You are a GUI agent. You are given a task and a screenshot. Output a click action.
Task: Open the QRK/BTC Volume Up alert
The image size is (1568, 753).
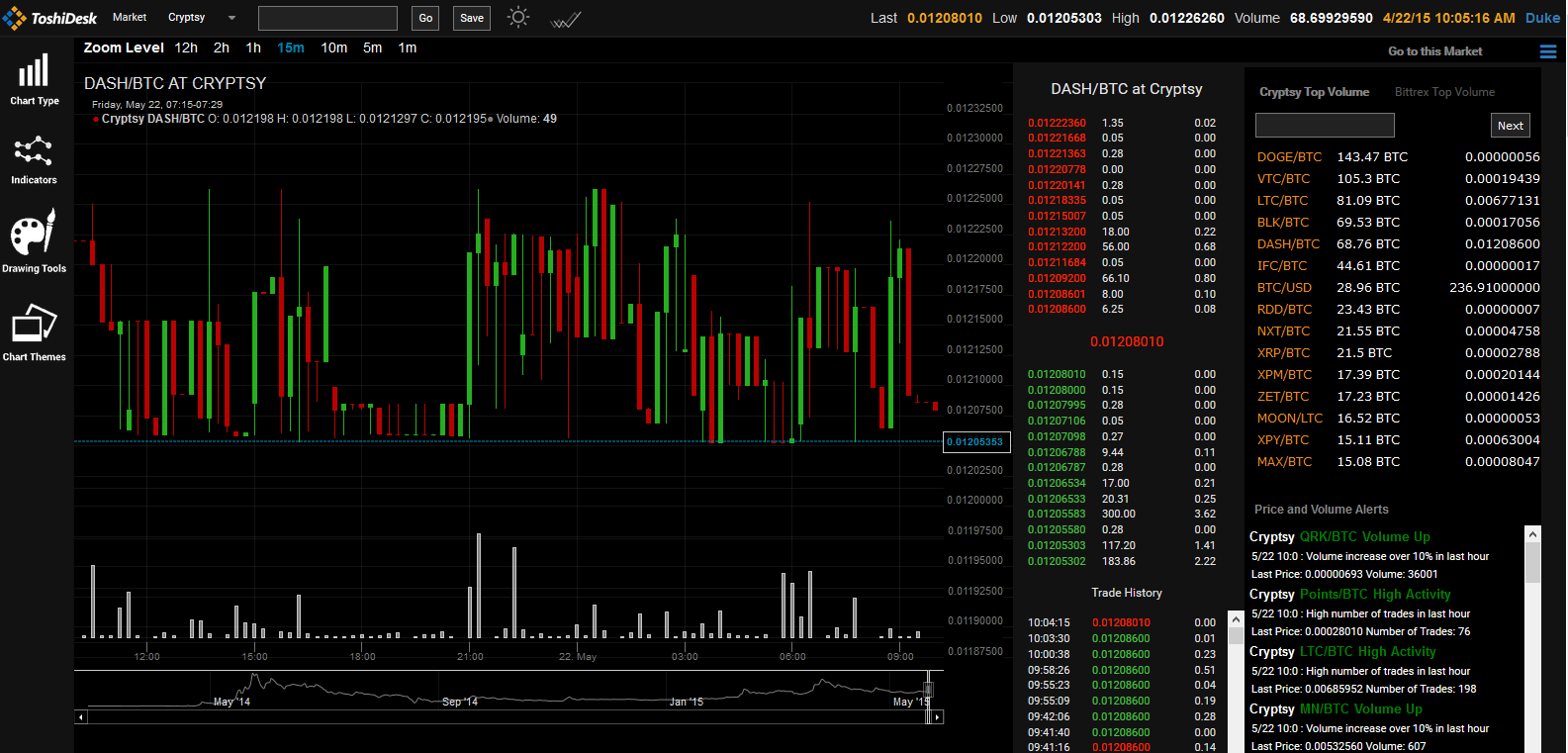coord(1364,537)
